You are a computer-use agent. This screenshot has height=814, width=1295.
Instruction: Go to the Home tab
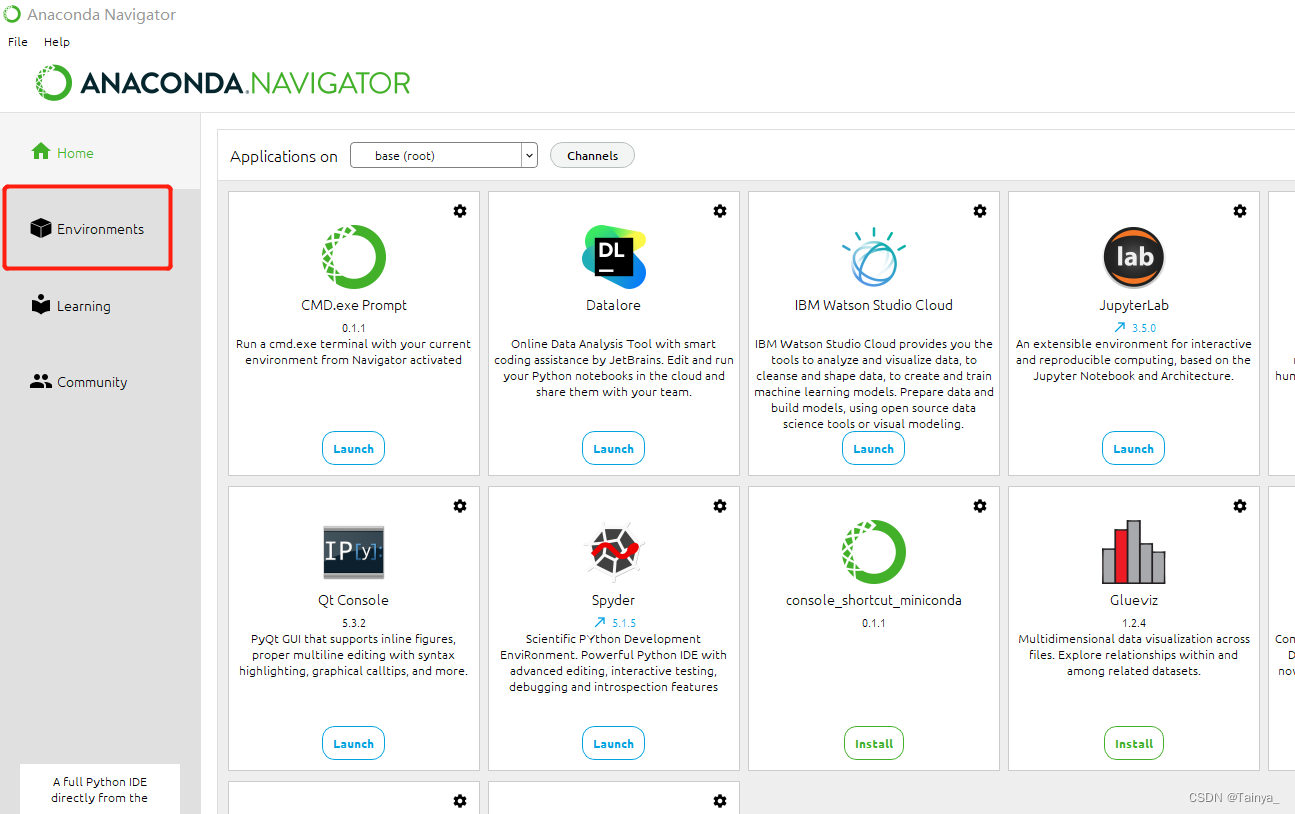(100, 152)
